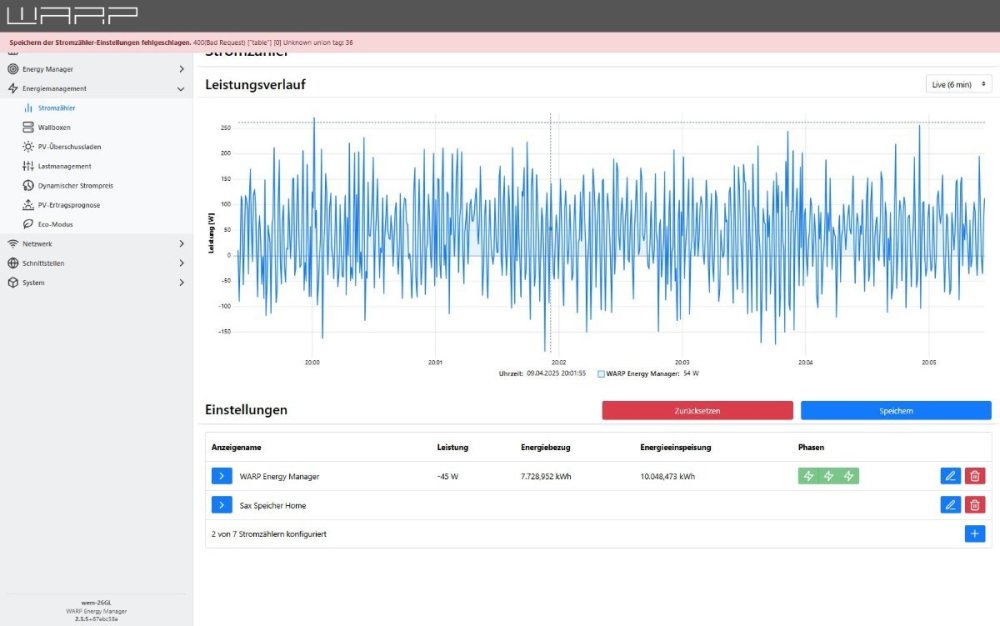Toggle WARP Energy Manager chart legend checkbox
The width and height of the screenshot is (1000, 626).
pos(601,374)
